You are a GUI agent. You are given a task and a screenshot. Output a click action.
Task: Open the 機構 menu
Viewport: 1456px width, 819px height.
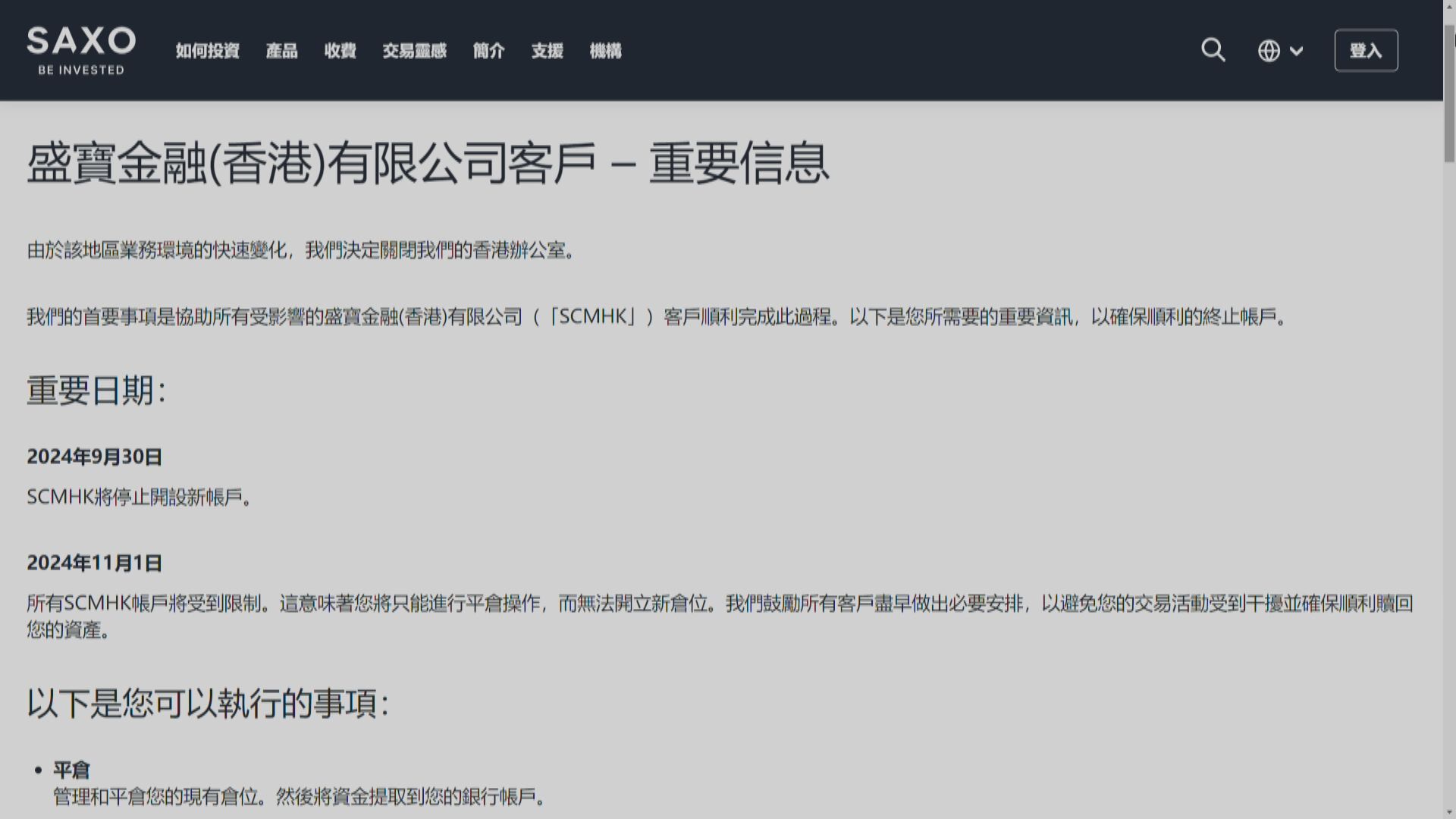tap(605, 51)
